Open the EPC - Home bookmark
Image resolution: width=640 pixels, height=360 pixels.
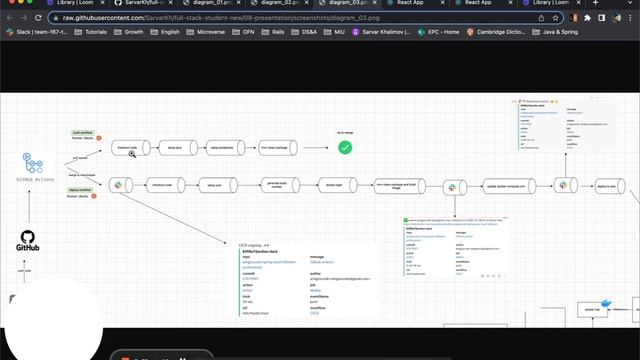(439, 32)
